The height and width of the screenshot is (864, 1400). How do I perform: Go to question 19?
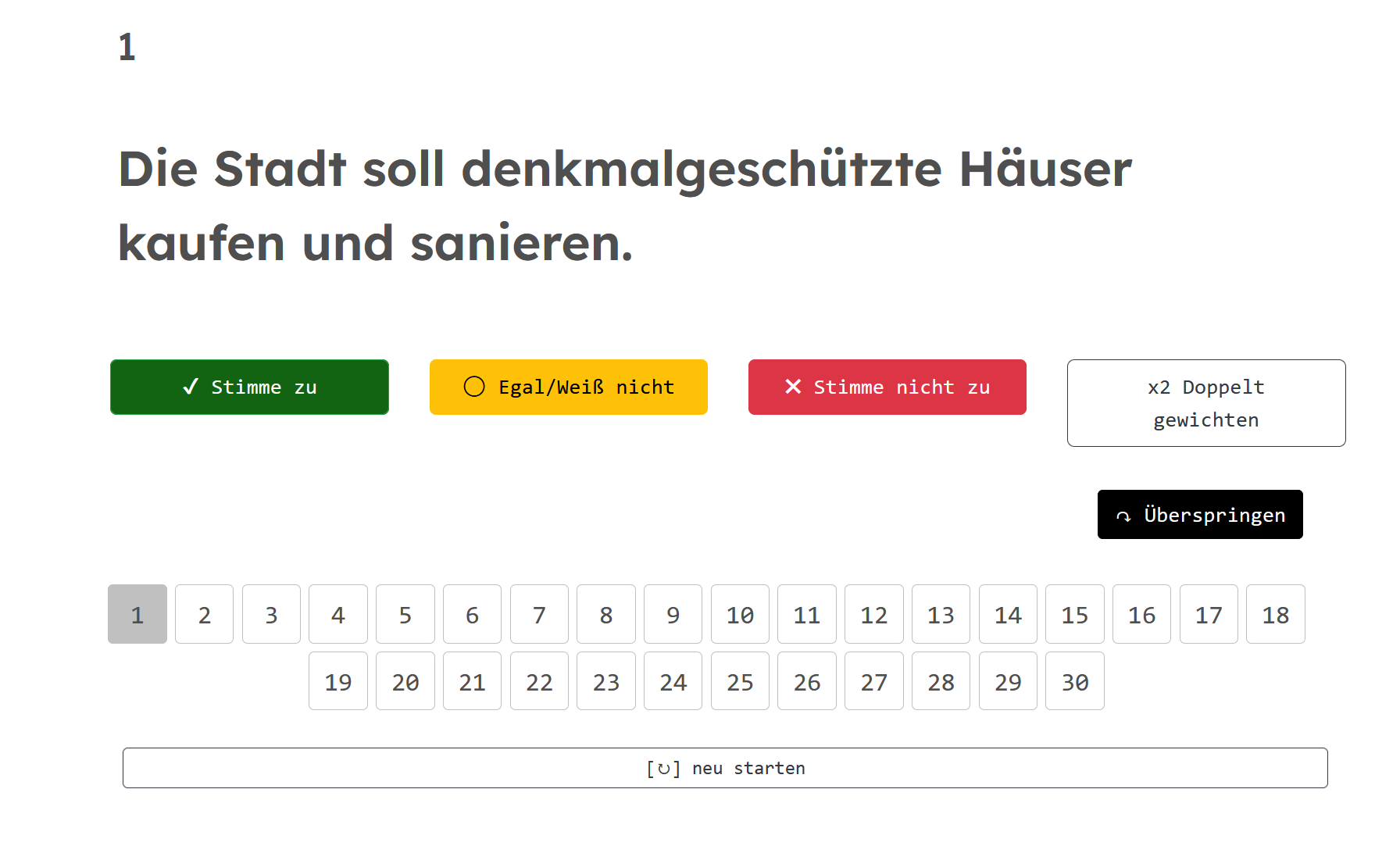(338, 682)
